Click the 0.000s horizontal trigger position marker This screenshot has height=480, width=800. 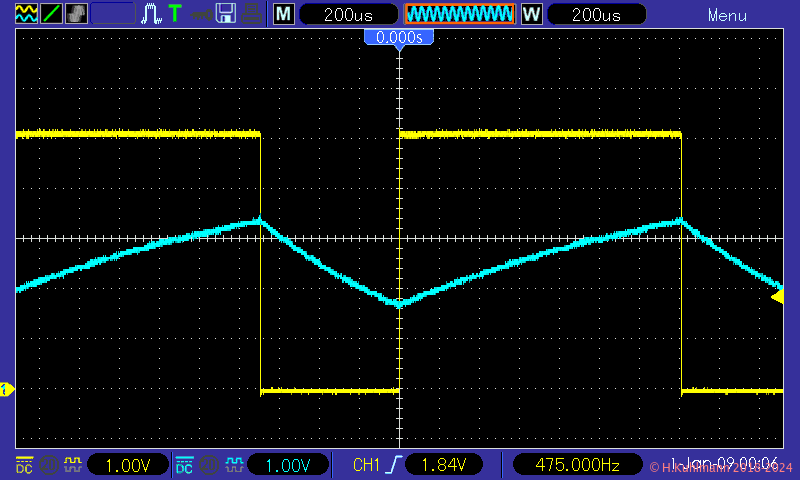pos(399,38)
